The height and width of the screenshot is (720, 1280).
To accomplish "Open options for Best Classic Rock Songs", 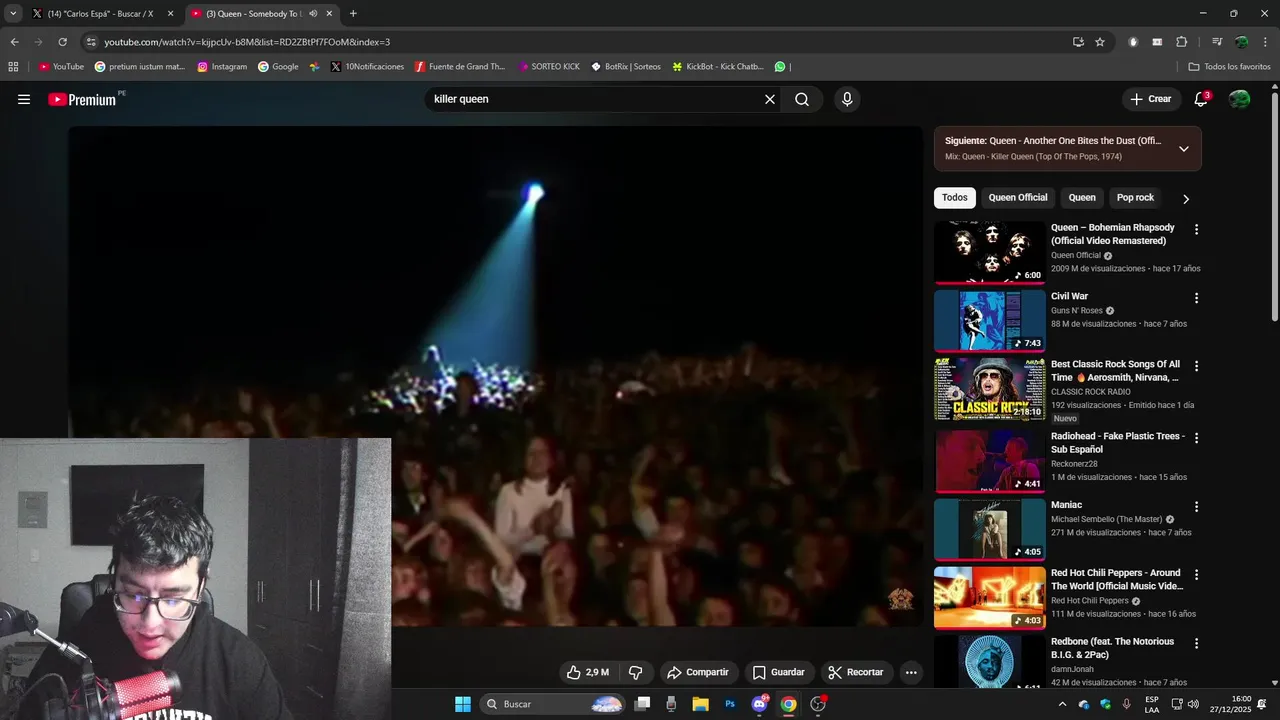I will [1196, 366].
